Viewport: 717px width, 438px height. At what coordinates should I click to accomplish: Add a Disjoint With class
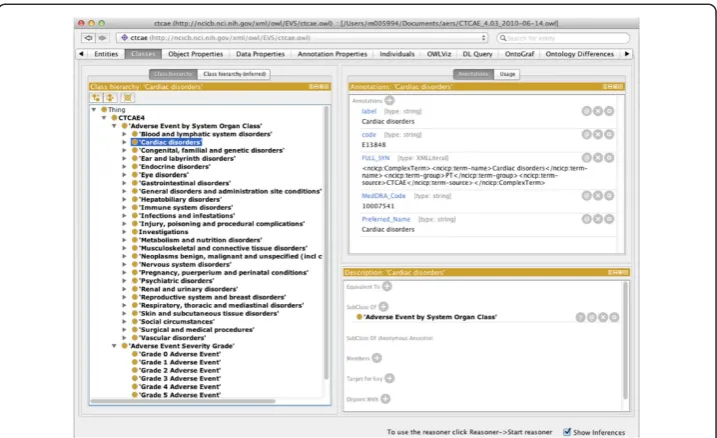(385, 399)
